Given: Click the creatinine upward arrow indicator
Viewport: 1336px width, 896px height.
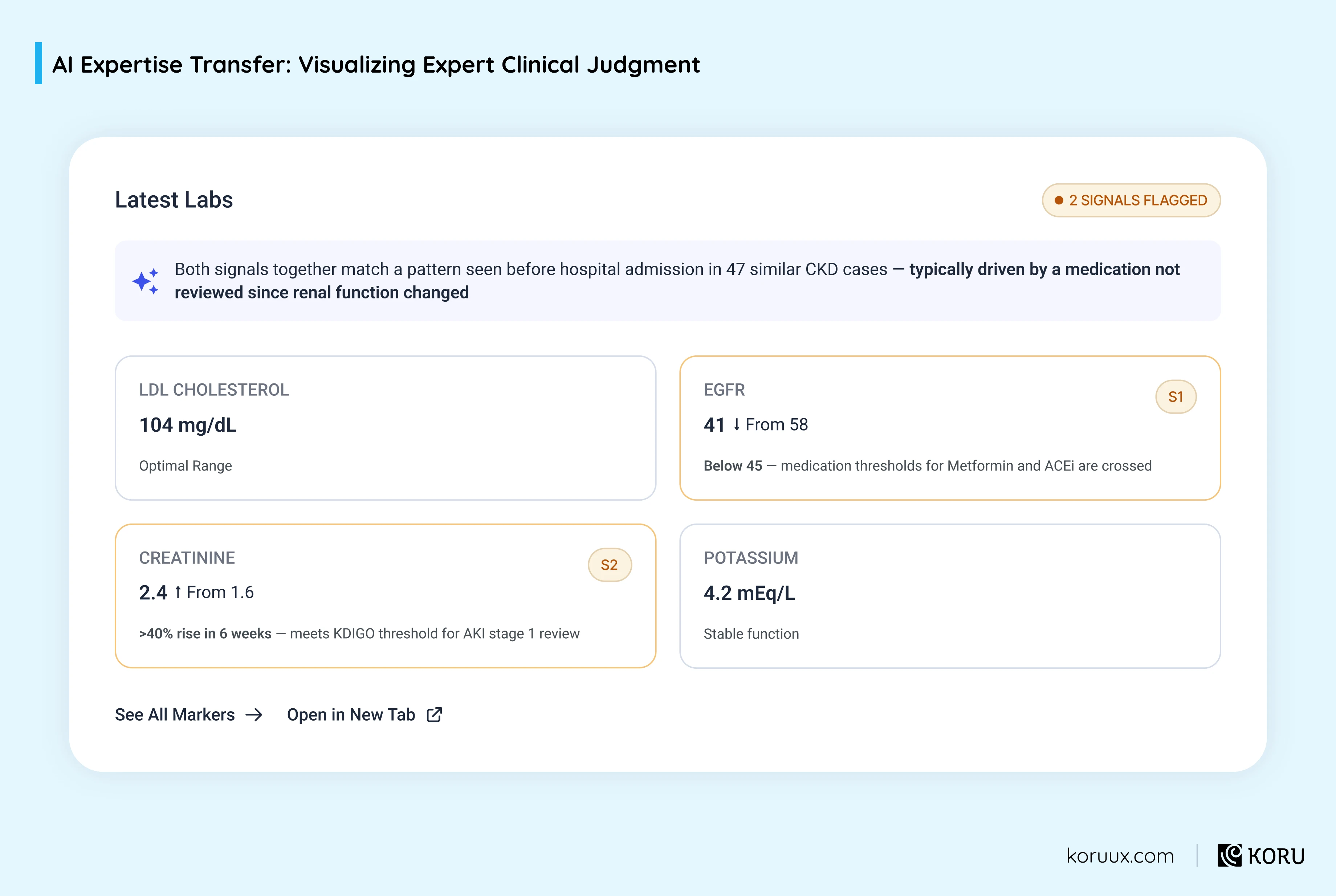Looking at the screenshot, I should pos(178,592).
